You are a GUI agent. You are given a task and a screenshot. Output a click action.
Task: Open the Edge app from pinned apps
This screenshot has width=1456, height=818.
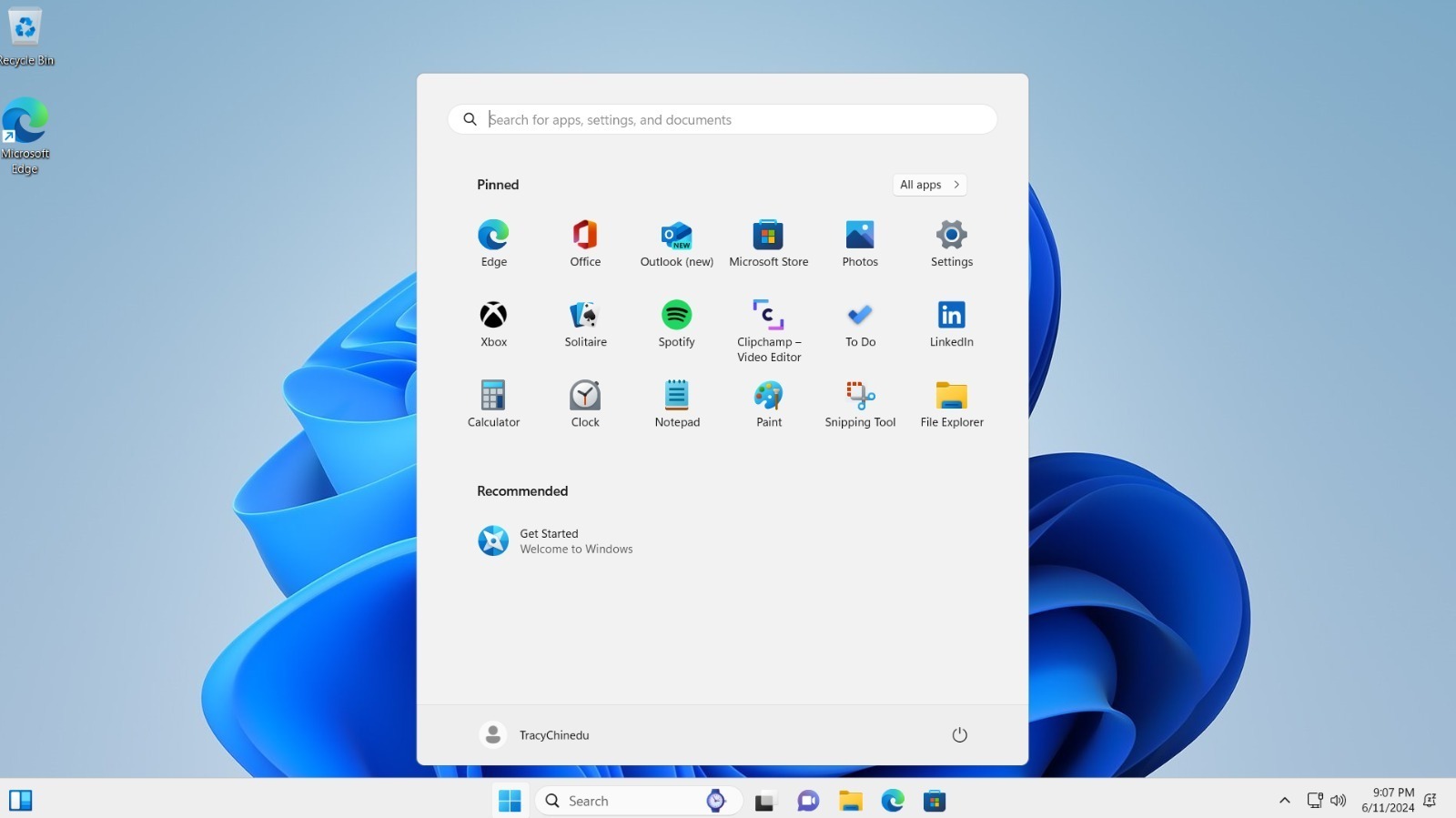(493, 243)
